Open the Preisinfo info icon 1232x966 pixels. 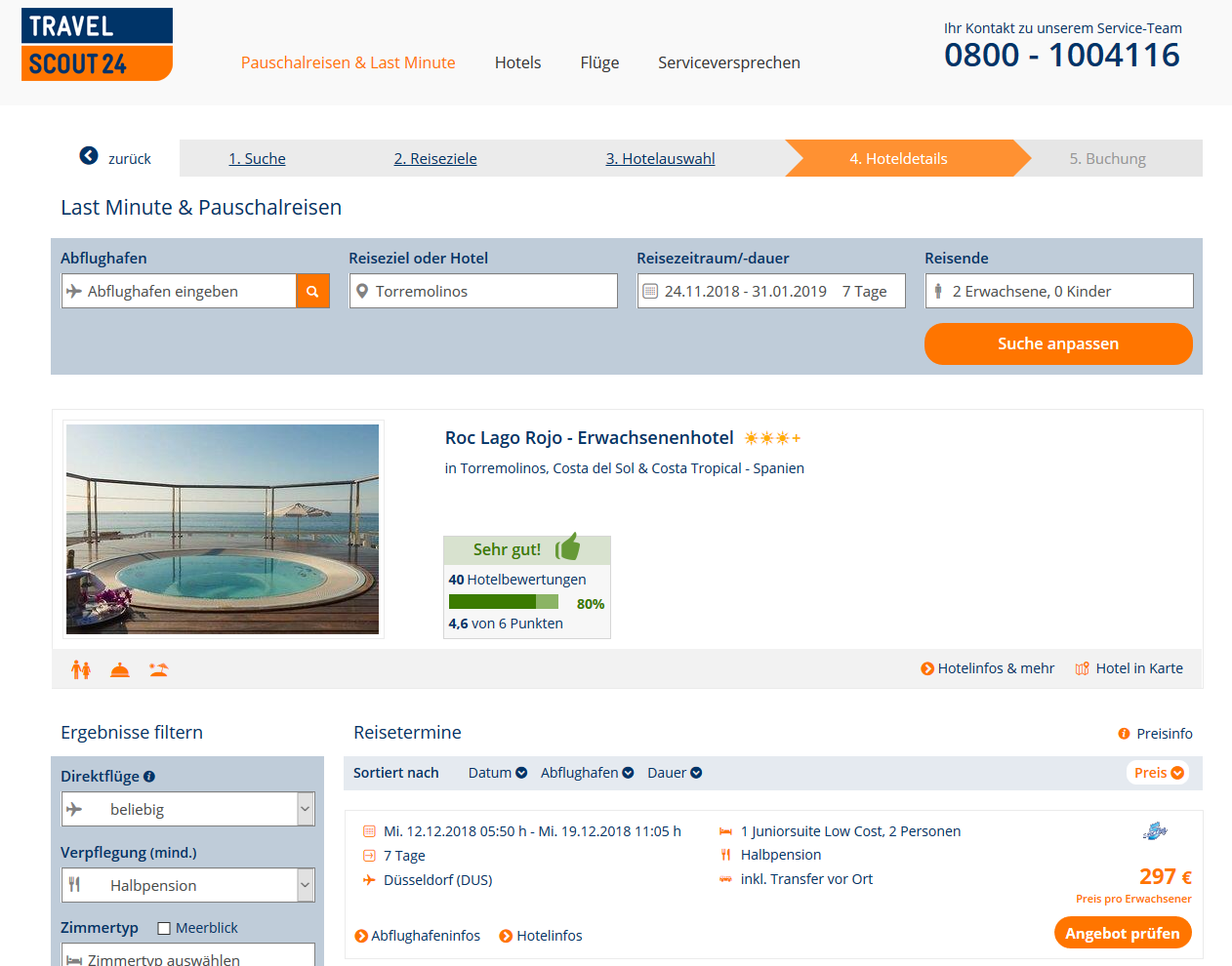click(x=1124, y=734)
